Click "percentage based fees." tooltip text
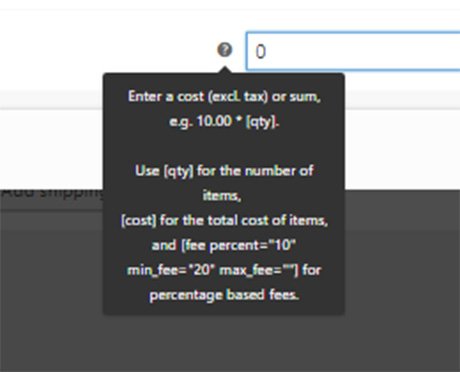This screenshot has width=460, height=372. tap(224, 295)
